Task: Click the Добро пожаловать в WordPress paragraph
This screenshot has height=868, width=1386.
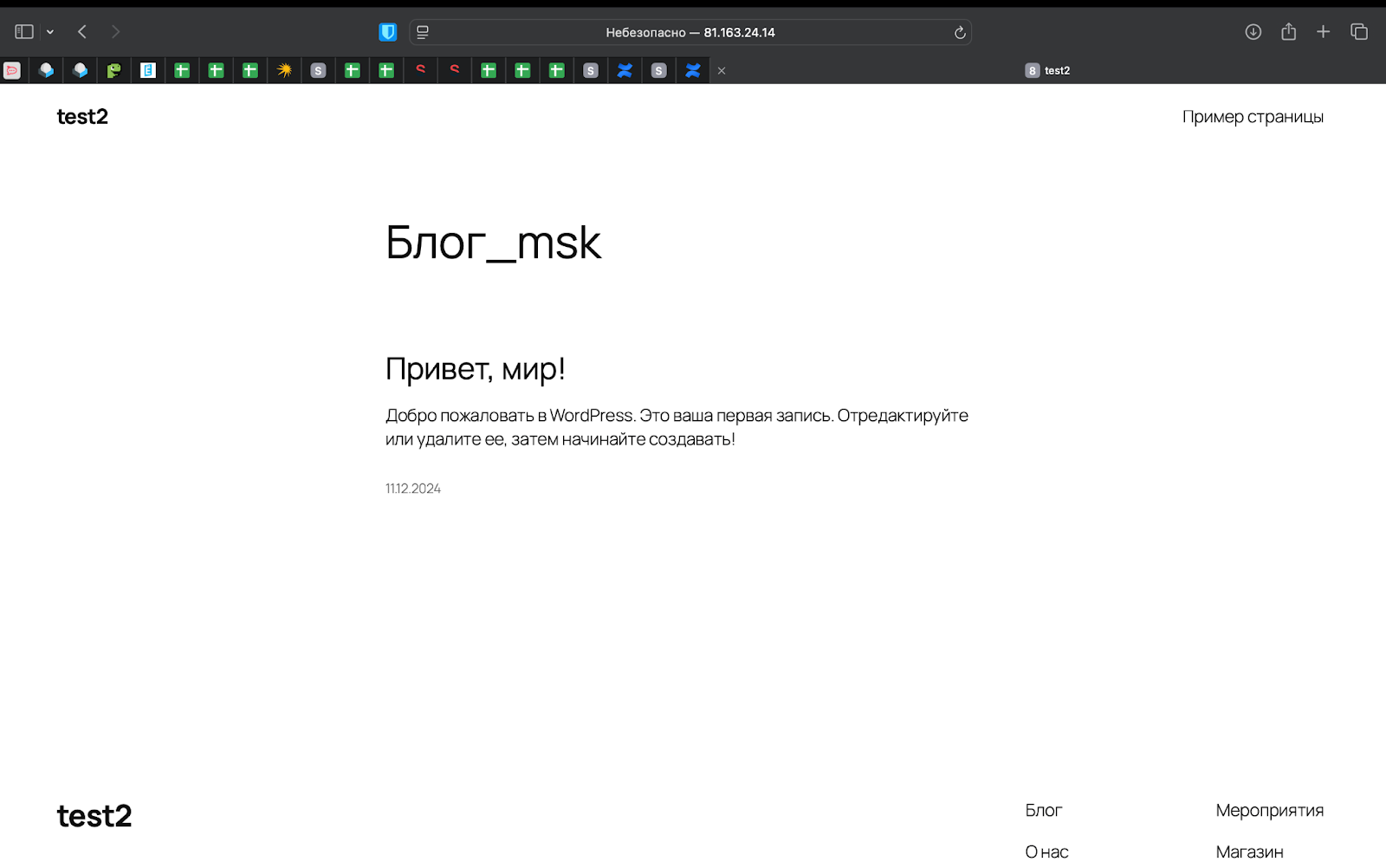Action: pyautogui.click(x=677, y=427)
